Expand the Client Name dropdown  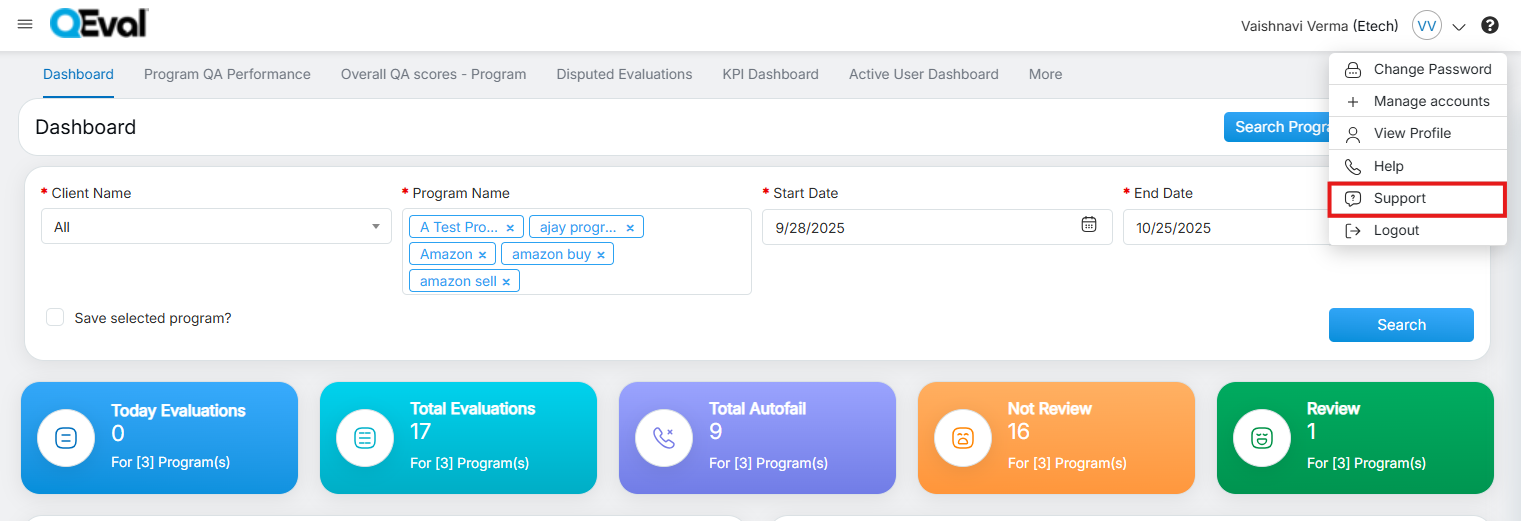tap(375, 227)
